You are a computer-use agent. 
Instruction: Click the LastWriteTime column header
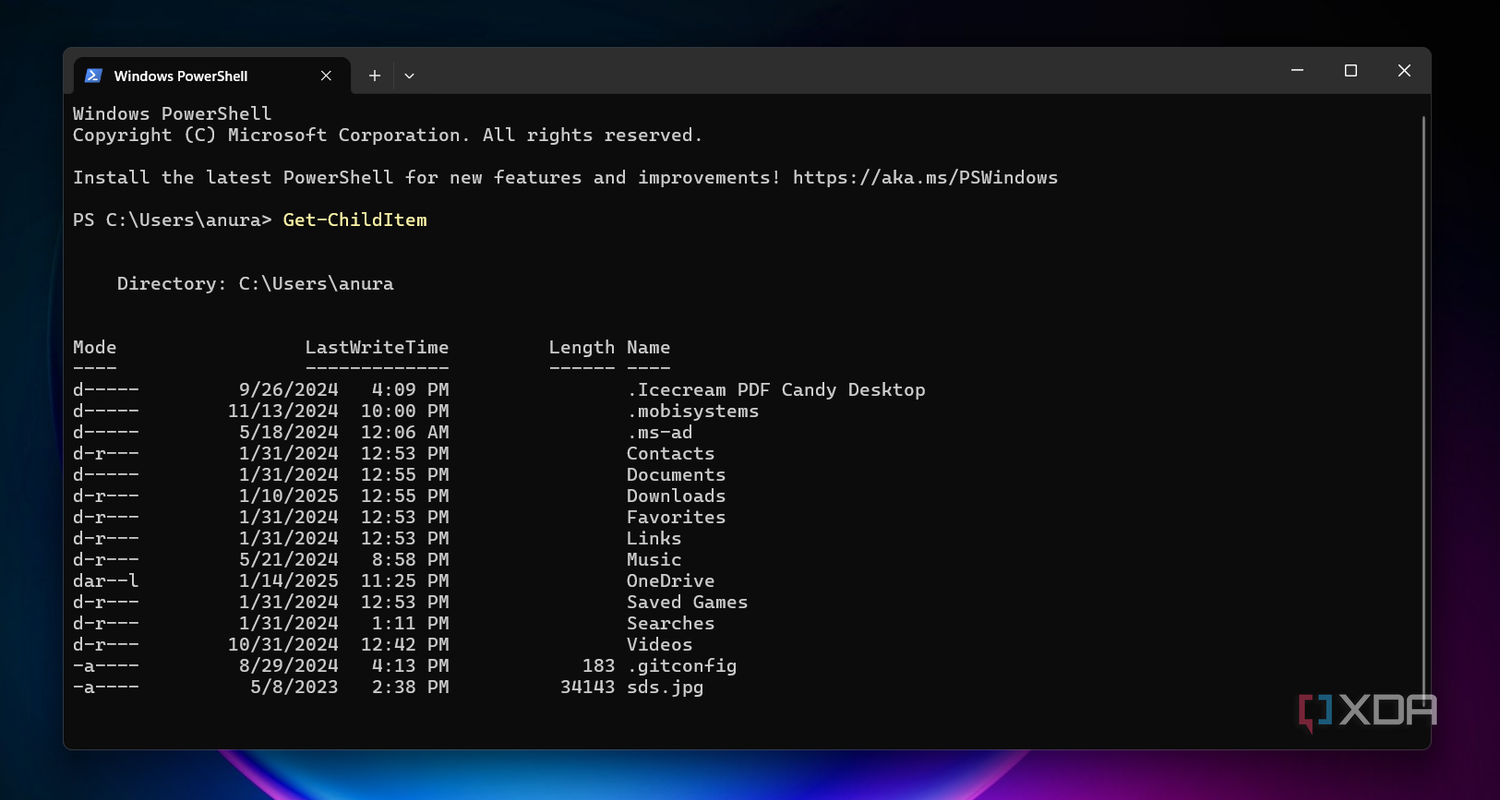(x=377, y=348)
